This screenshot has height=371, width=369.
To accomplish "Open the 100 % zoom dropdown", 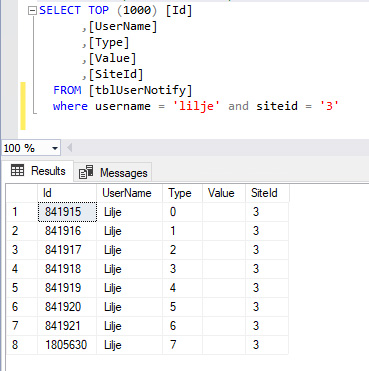I will (x=55, y=148).
